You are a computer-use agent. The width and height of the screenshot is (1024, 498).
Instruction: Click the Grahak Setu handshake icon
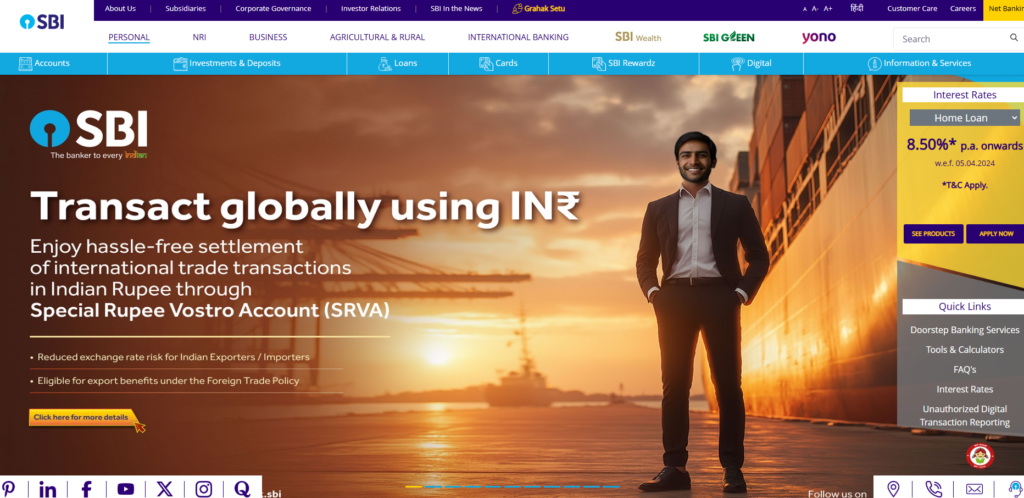coord(517,8)
